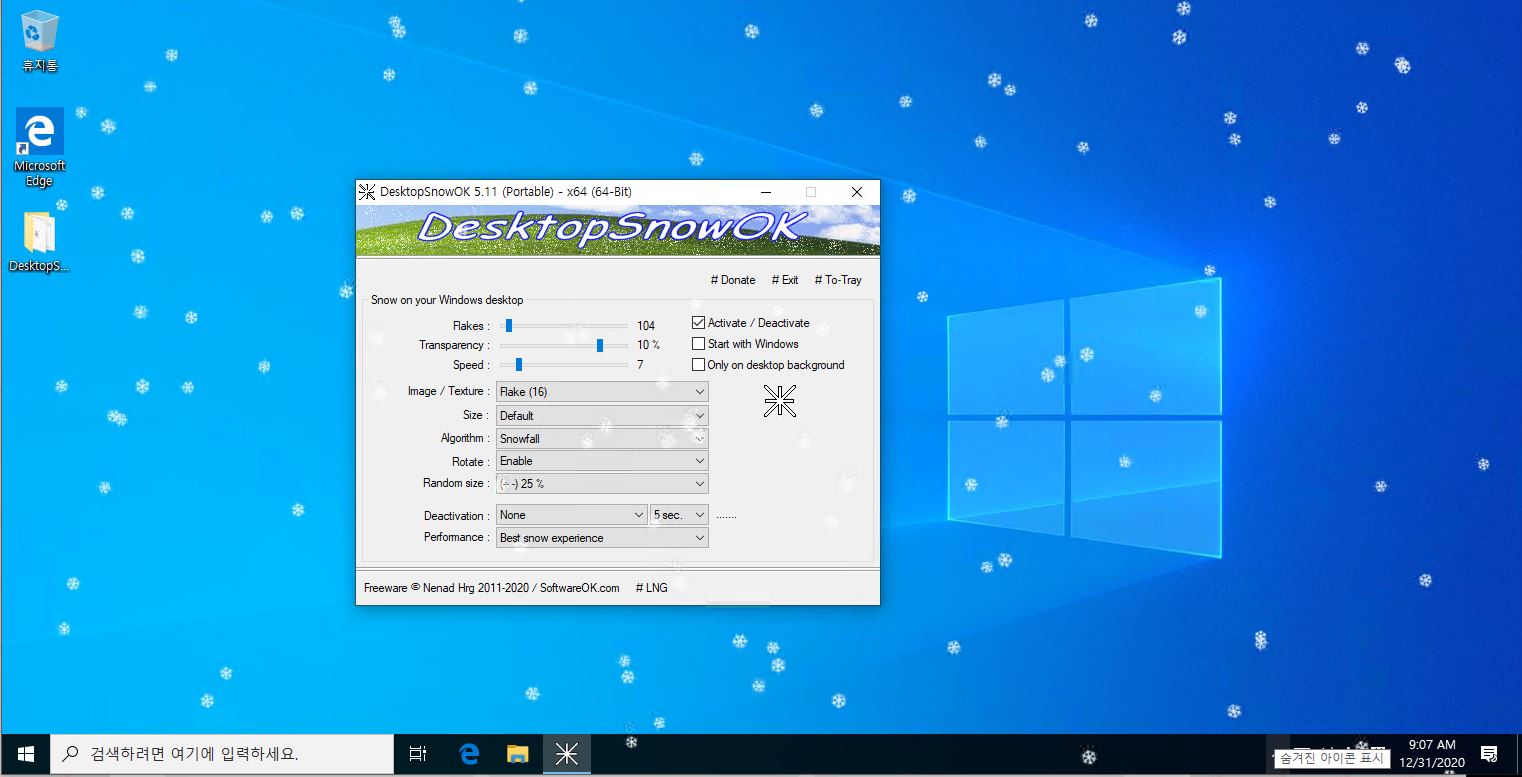Click the taskbar clock showing 9:07 AM
This screenshot has height=777, width=1522.
[x=1432, y=754]
